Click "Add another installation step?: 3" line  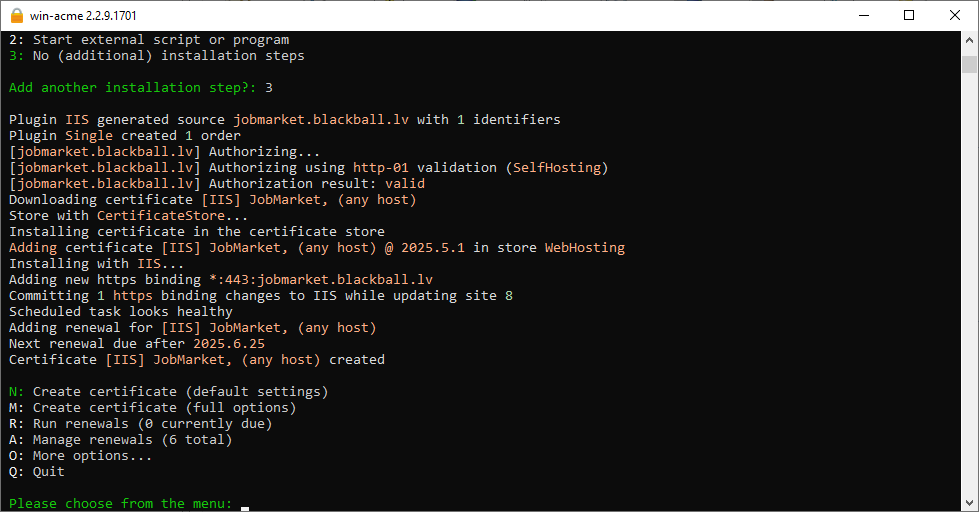click(x=140, y=88)
